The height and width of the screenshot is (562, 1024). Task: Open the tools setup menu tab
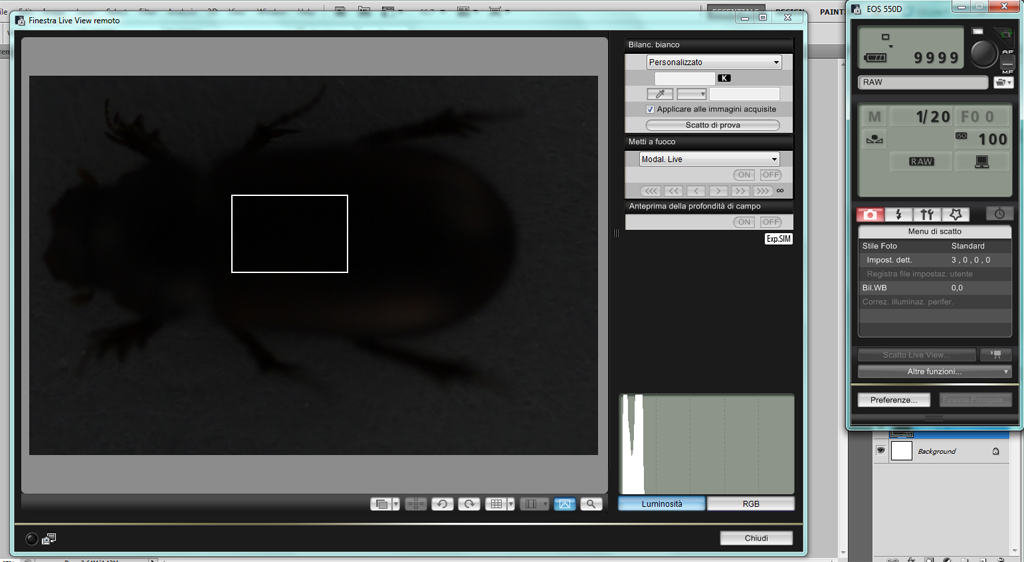(x=927, y=214)
